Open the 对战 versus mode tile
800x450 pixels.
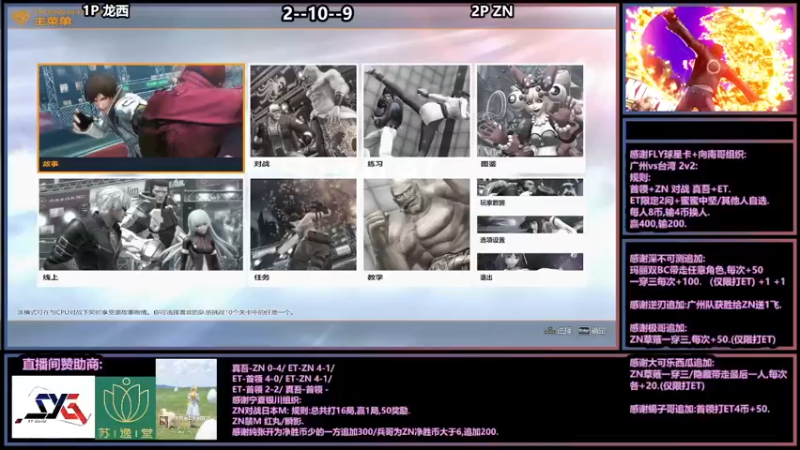(304, 118)
